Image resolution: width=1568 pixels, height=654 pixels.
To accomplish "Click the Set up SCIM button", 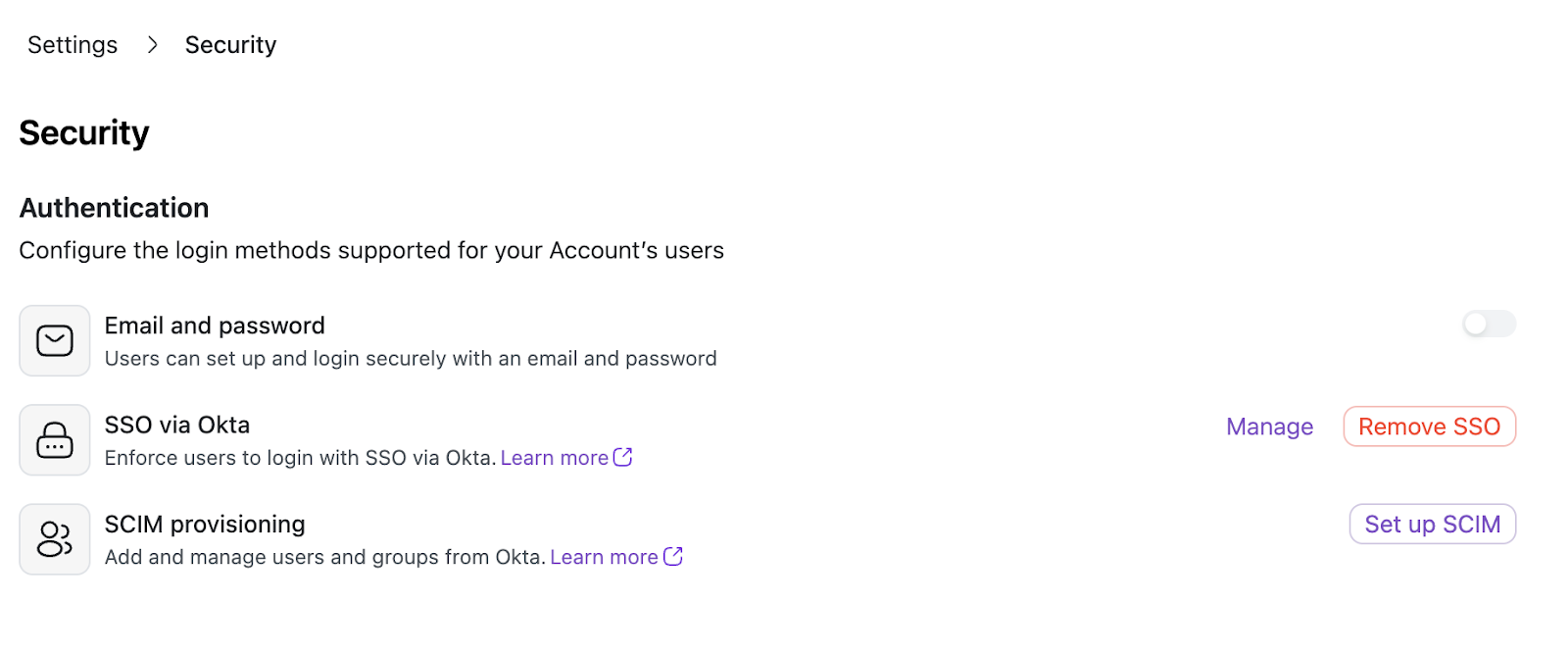I will [x=1432, y=525].
